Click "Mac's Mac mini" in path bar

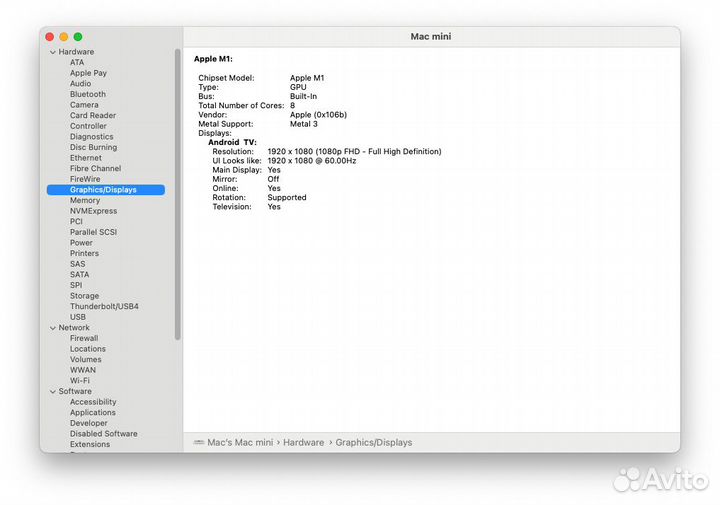[240, 443]
